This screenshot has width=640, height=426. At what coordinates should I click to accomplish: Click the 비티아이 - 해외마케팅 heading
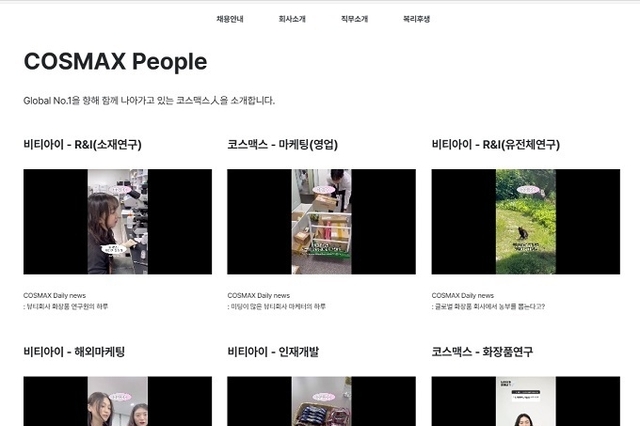[74, 352]
